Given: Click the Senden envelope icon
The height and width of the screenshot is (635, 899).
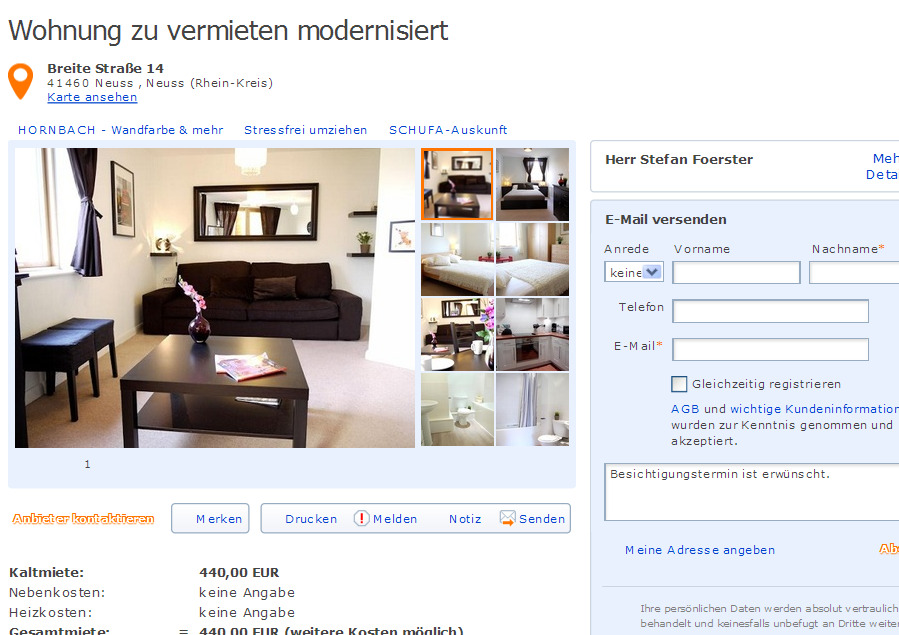Looking at the screenshot, I should (507, 518).
